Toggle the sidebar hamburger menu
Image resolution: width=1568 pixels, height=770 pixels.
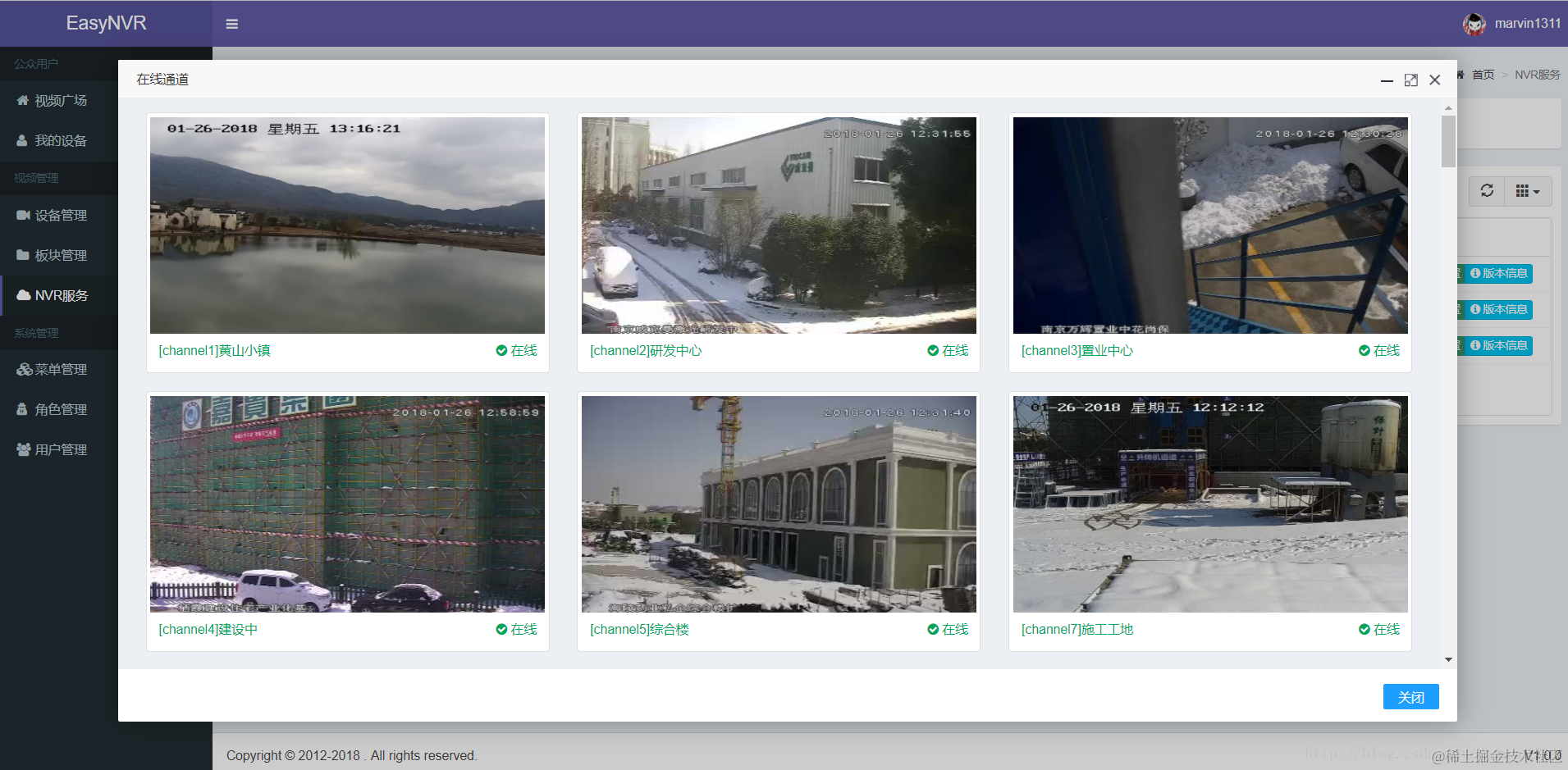coord(231,24)
